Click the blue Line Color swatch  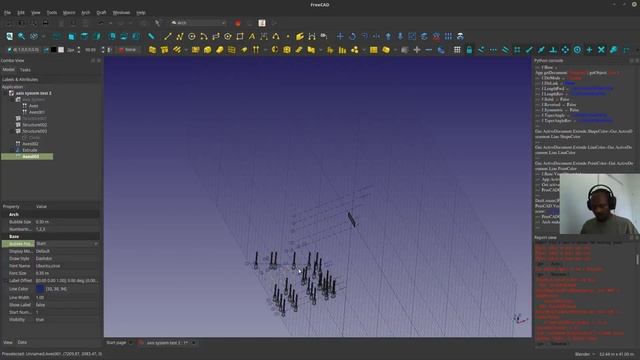tap(40, 289)
